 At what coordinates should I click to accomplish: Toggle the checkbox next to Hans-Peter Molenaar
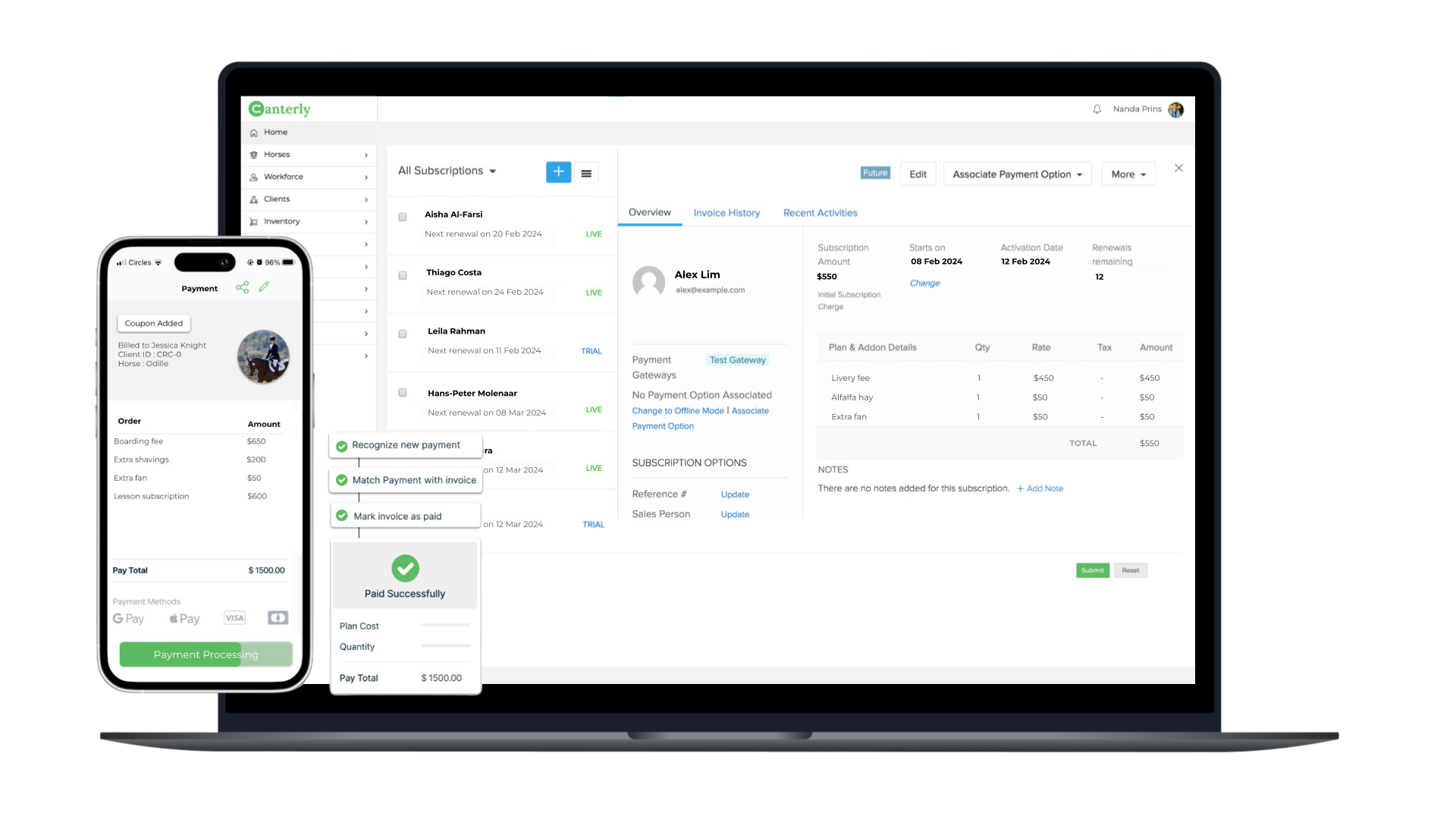point(404,391)
